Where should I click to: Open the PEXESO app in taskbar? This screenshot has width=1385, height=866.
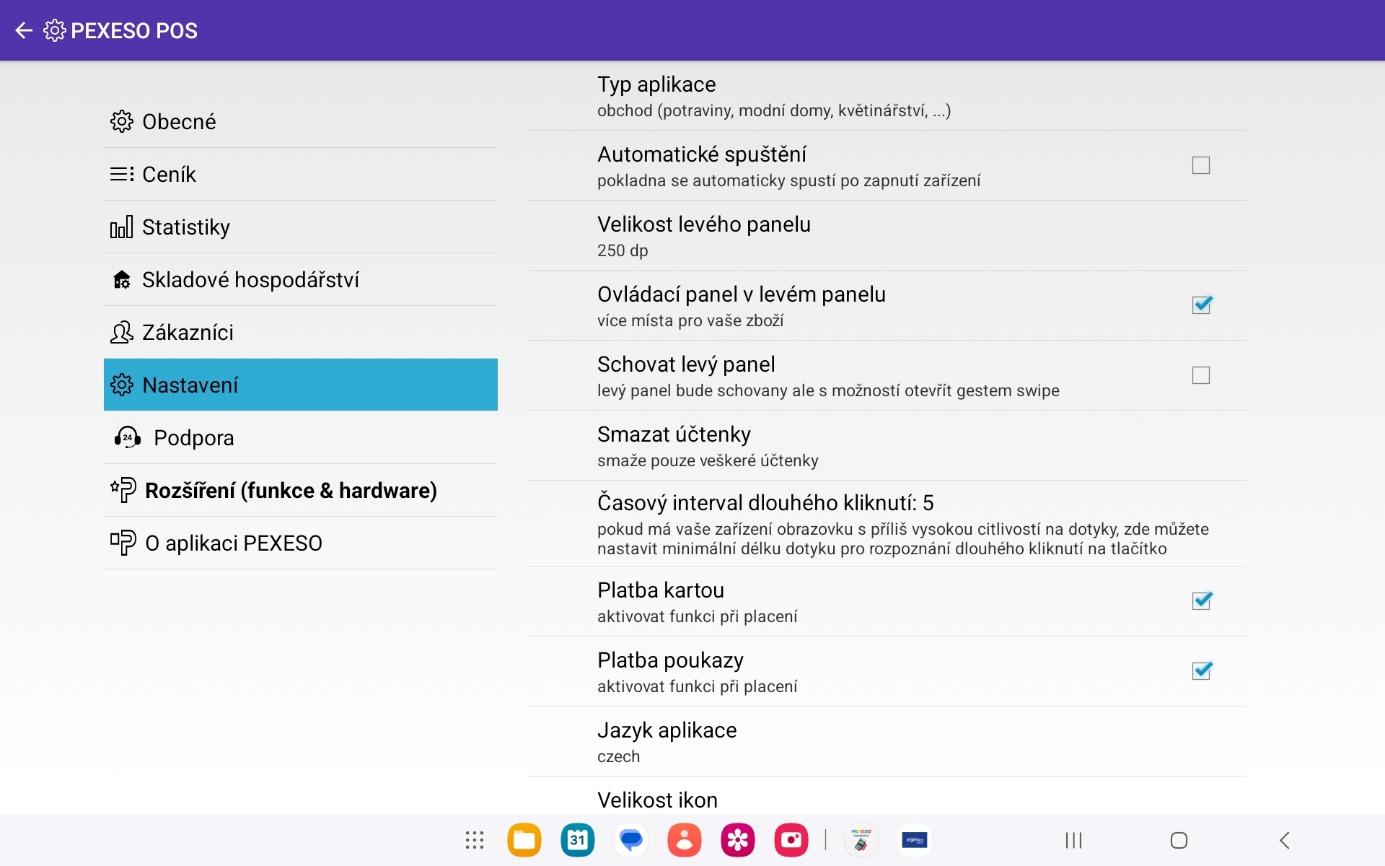coord(860,840)
